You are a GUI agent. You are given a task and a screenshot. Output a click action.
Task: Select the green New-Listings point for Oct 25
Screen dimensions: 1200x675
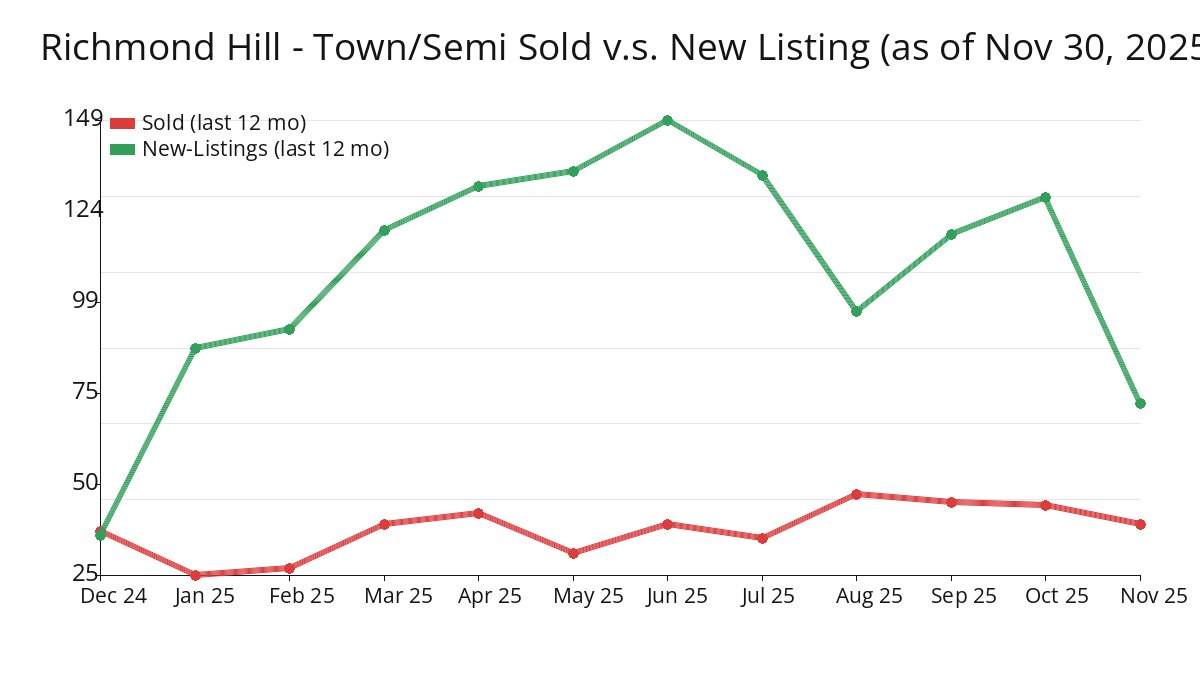click(1045, 197)
